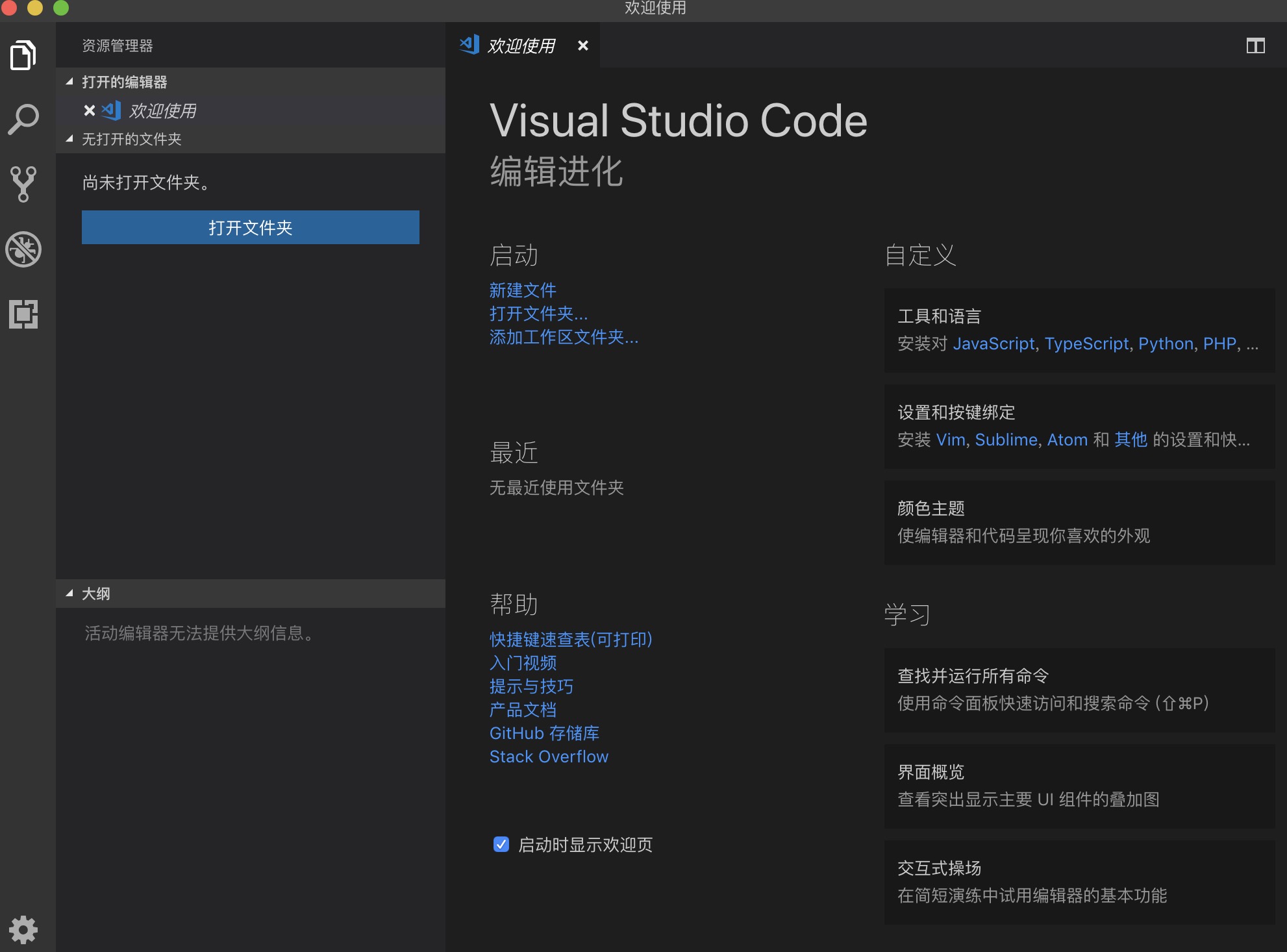Toggle the welcome page startup checkbox
This screenshot has width=1287, height=952.
coord(500,845)
